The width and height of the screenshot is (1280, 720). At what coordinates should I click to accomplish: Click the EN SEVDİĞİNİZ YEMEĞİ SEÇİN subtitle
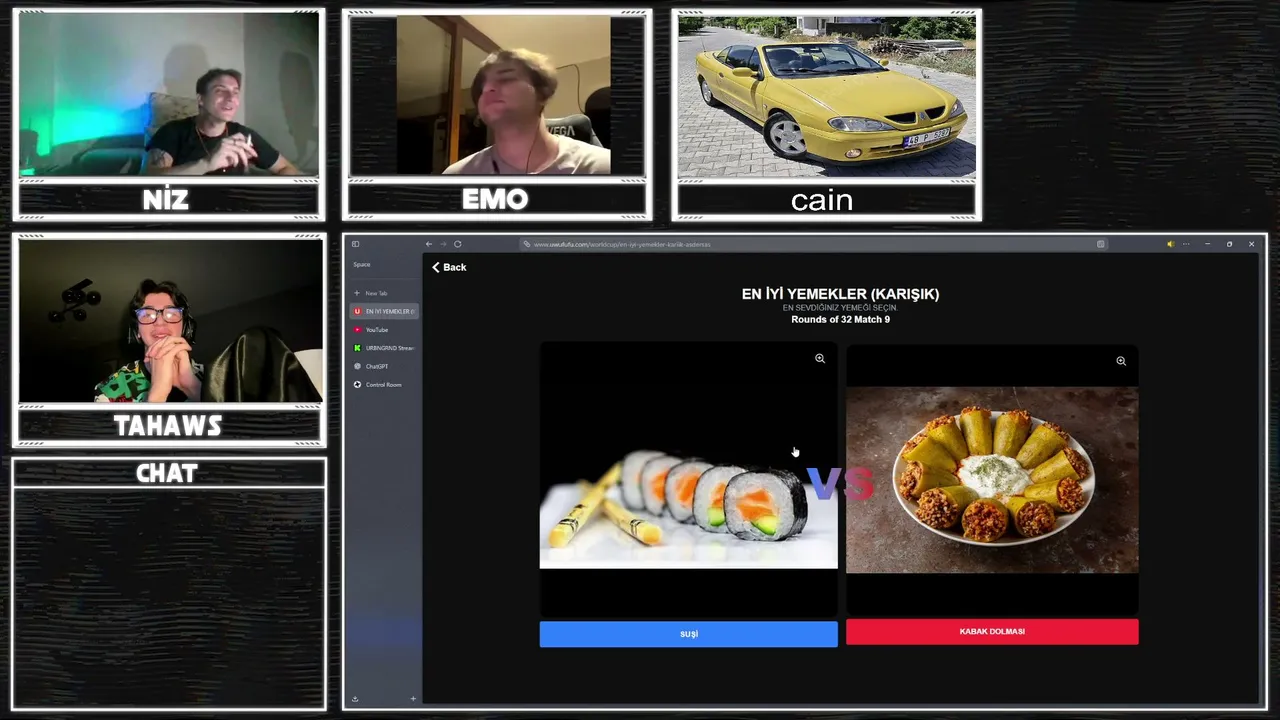click(x=840, y=308)
